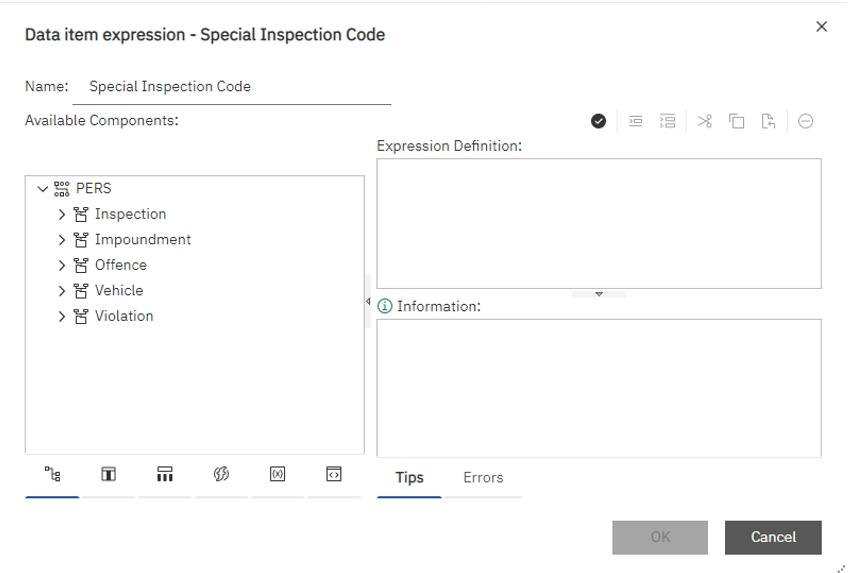The height and width of the screenshot is (573, 850).
Task: Open the Macros tab icon
Action: coord(334,474)
